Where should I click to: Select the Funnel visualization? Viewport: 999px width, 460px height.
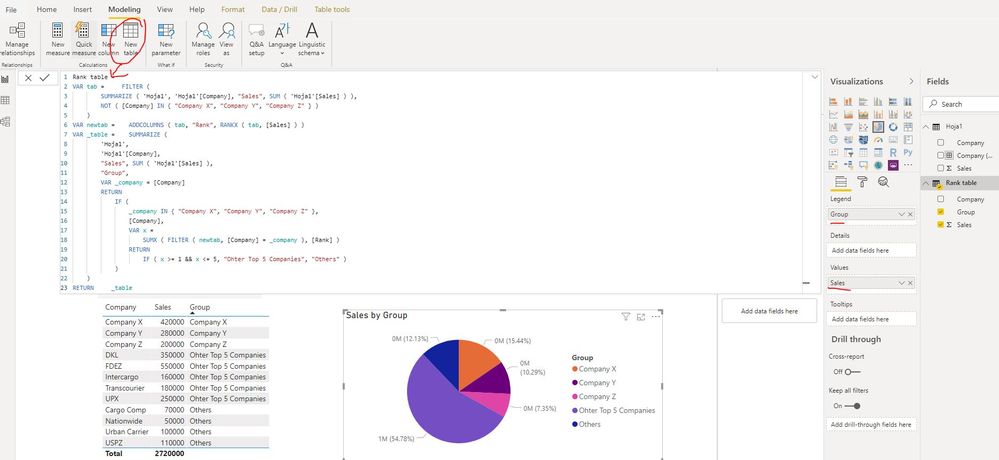pyautogui.click(x=848, y=127)
